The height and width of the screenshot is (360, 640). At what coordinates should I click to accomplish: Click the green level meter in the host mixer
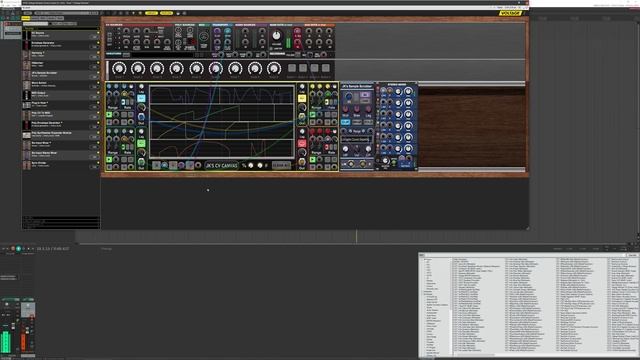[6, 341]
